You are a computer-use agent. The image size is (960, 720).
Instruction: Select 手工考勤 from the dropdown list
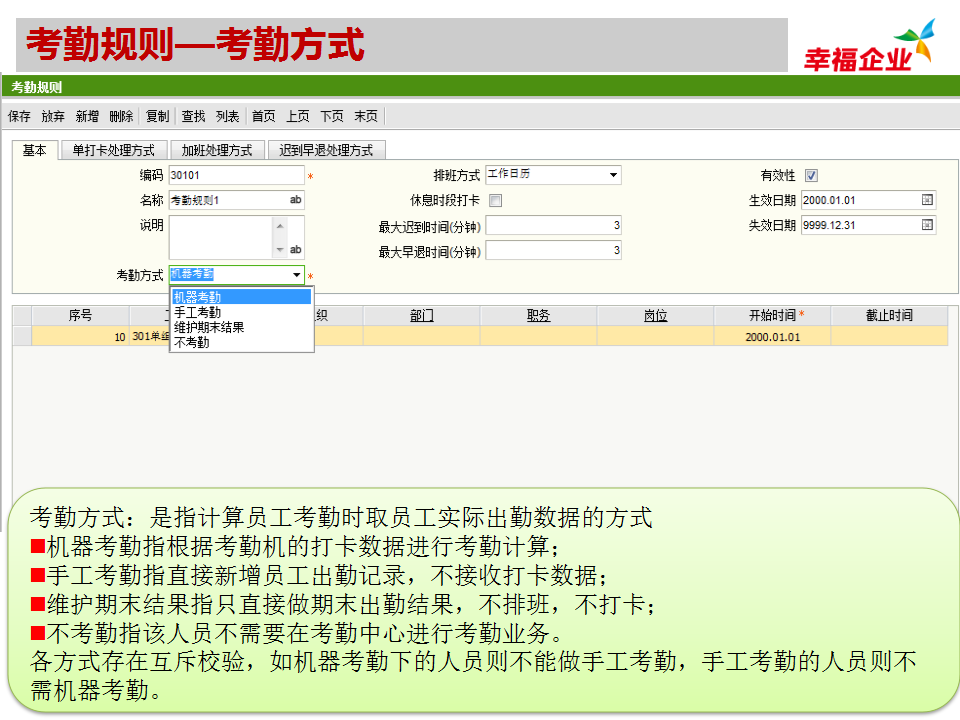[x=197, y=312]
